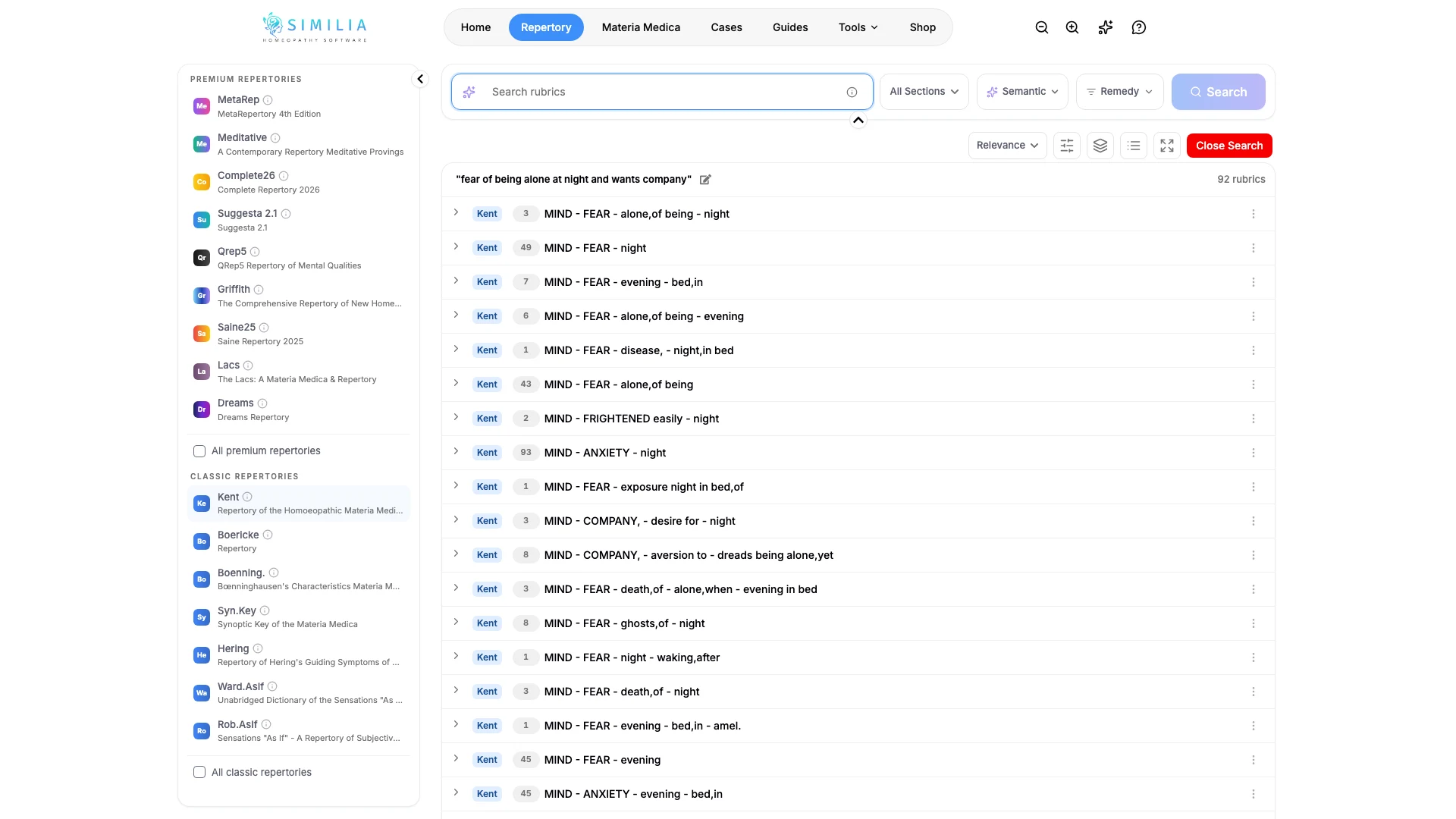The height and width of the screenshot is (819, 1456).
Task: Open the Tools menu
Action: pos(858,27)
